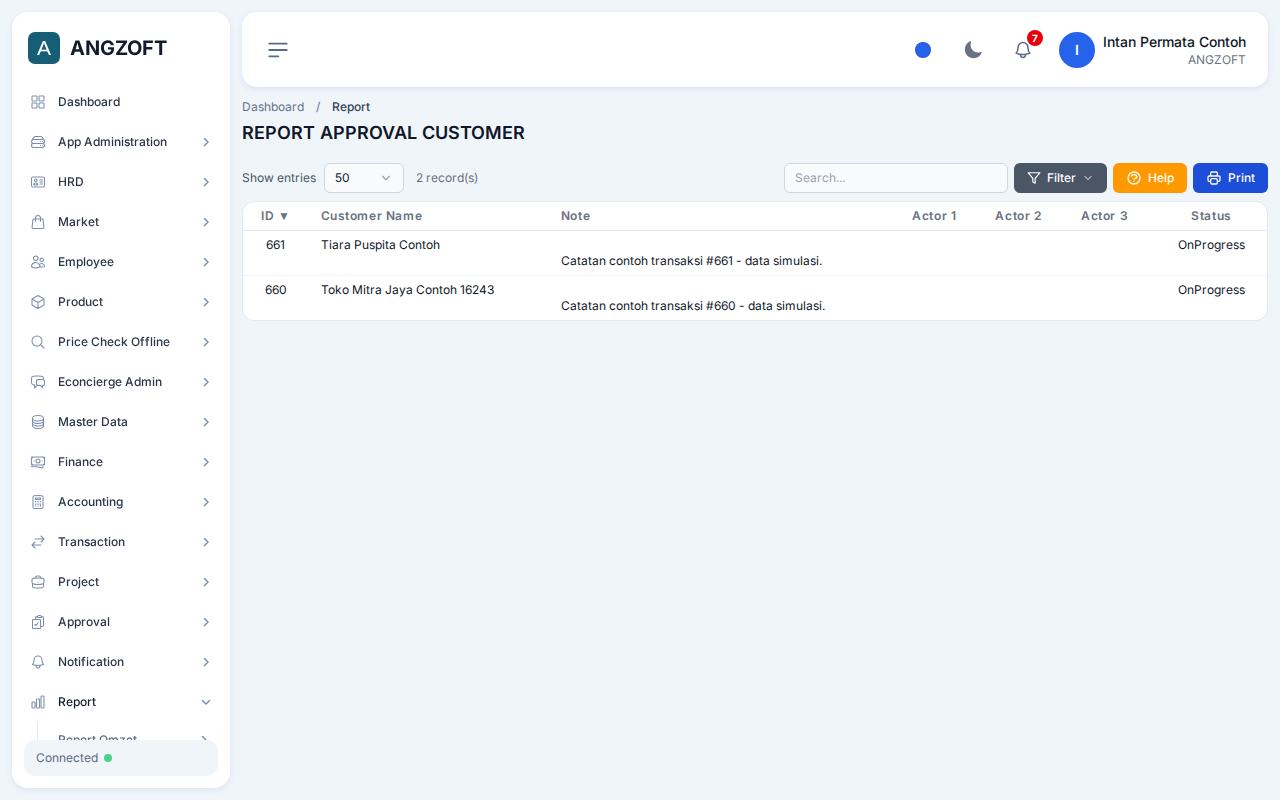The height and width of the screenshot is (800, 1280).
Task: Click note for transaksi #660
Action: pos(693,306)
